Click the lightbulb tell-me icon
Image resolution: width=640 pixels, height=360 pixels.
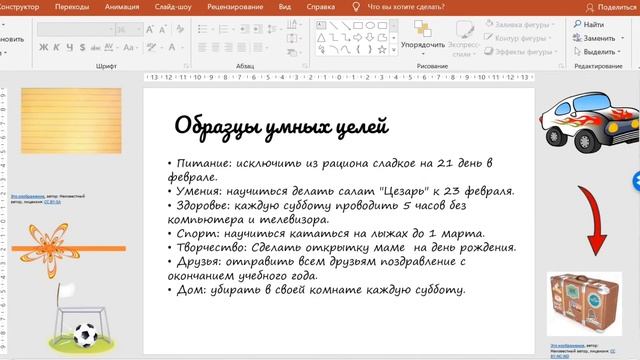pos(356,7)
